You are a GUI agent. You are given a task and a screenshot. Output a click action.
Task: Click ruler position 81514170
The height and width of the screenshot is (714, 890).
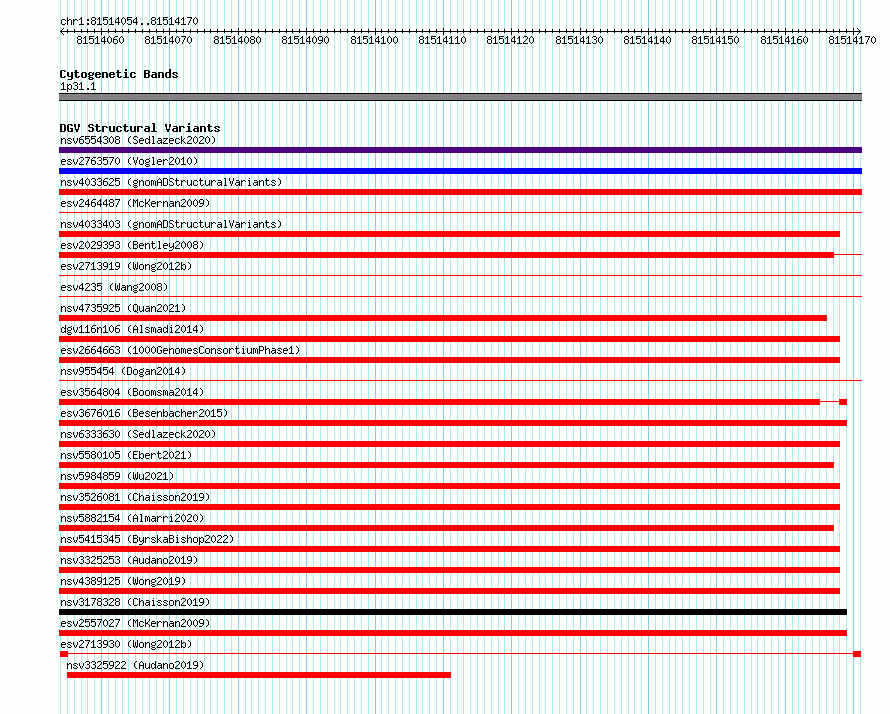pos(852,40)
